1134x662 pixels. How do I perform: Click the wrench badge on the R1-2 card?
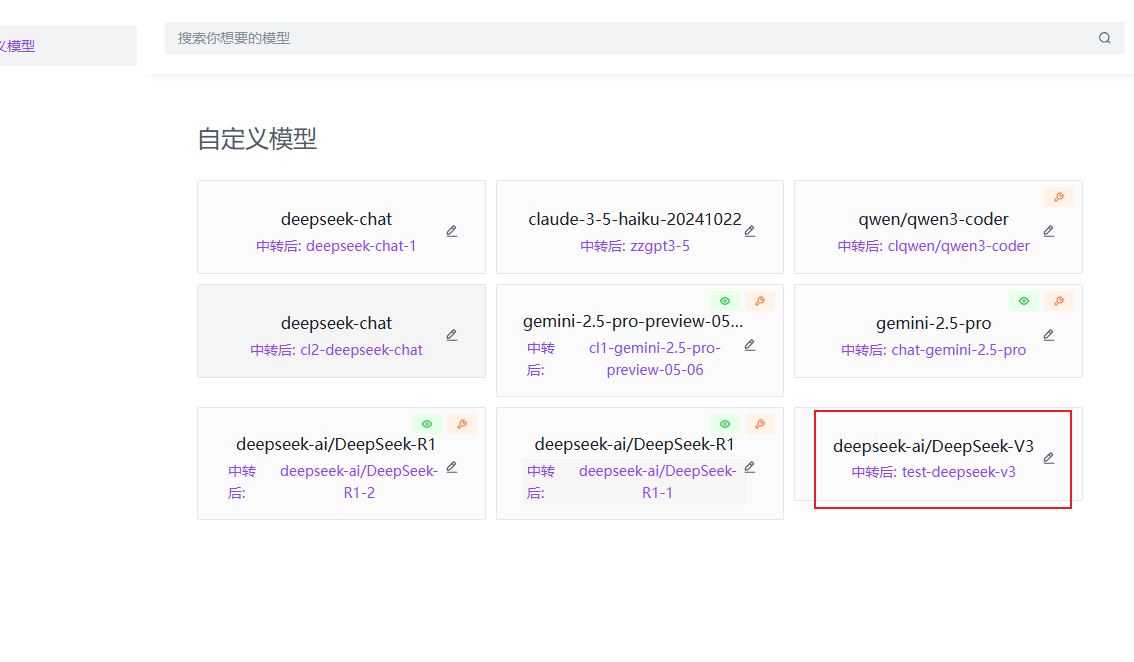tap(461, 424)
